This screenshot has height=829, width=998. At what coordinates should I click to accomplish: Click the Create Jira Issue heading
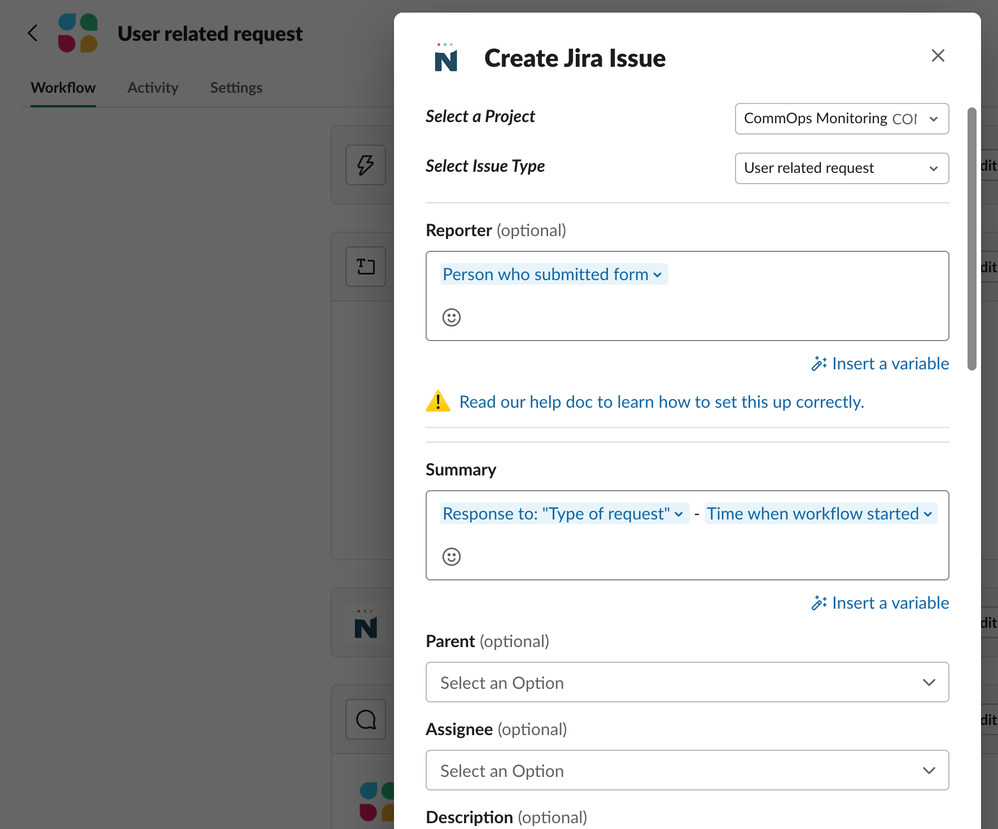pyautogui.click(x=575, y=58)
